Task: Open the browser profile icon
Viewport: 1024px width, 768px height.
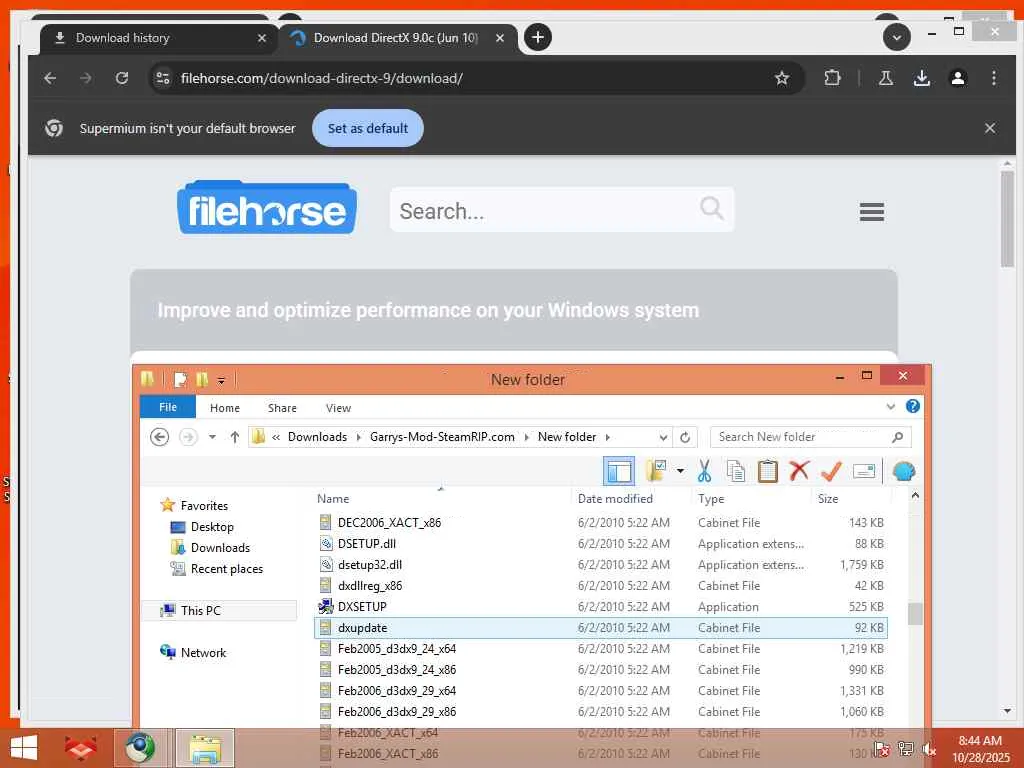Action: 957,78
